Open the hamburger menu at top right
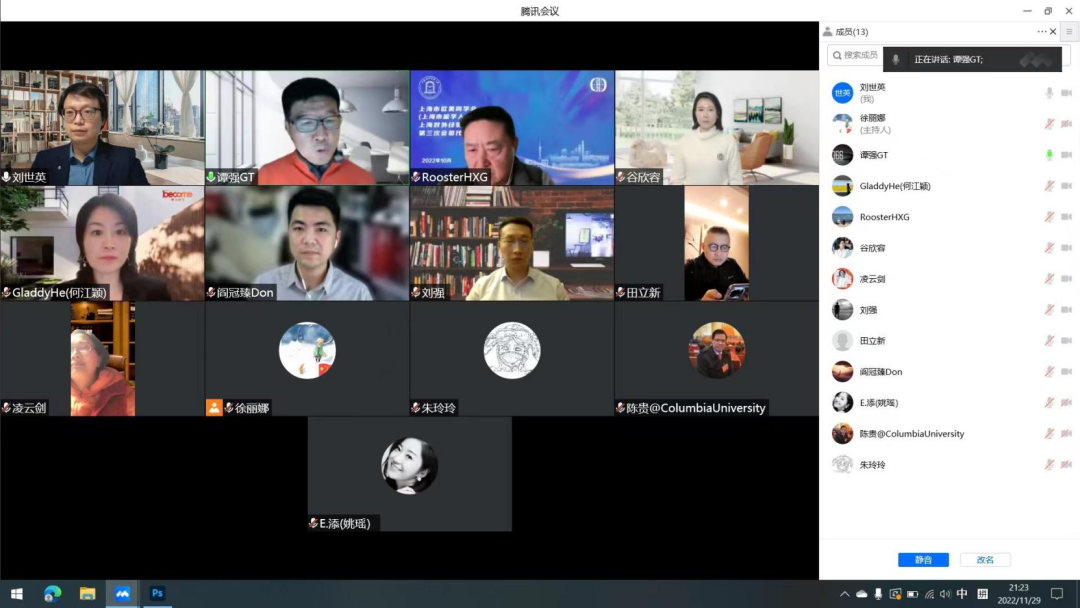 [x=1069, y=32]
